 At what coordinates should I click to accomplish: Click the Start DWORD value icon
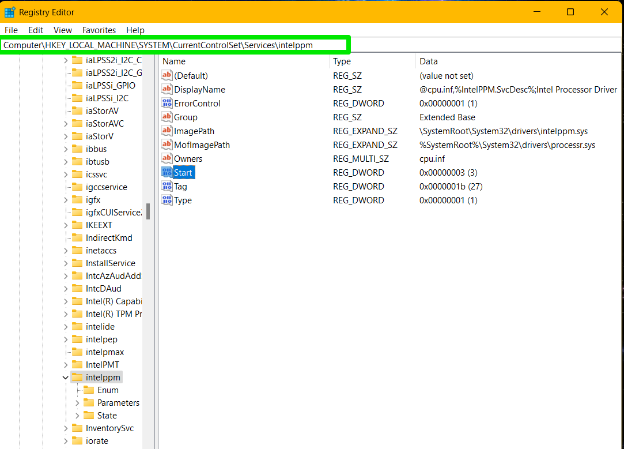[x=167, y=172]
